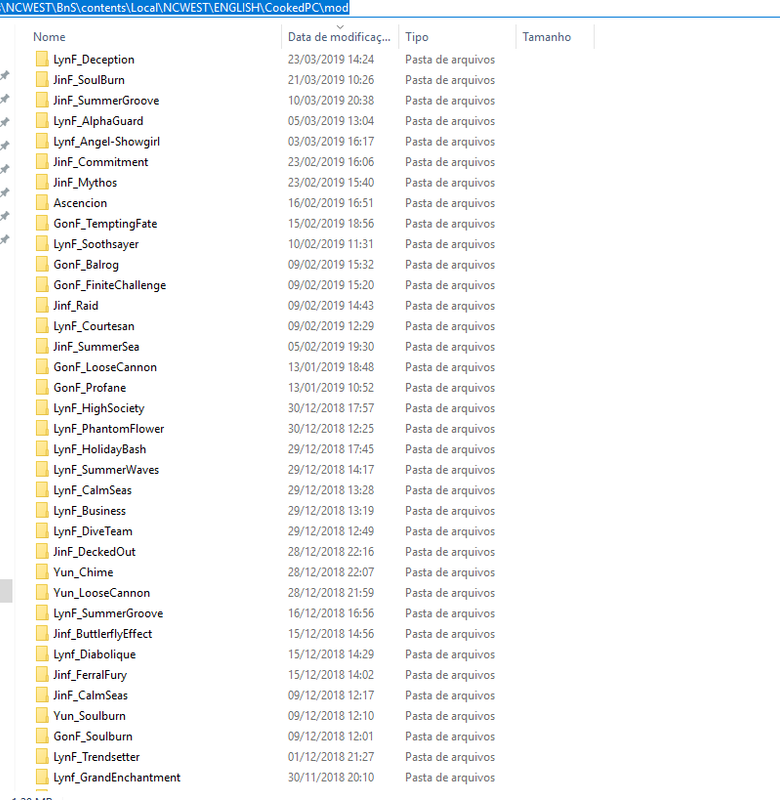780x800 pixels.
Task: Click the Lynf_Angel-Showgirl folder icon
Action: [42, 141]
